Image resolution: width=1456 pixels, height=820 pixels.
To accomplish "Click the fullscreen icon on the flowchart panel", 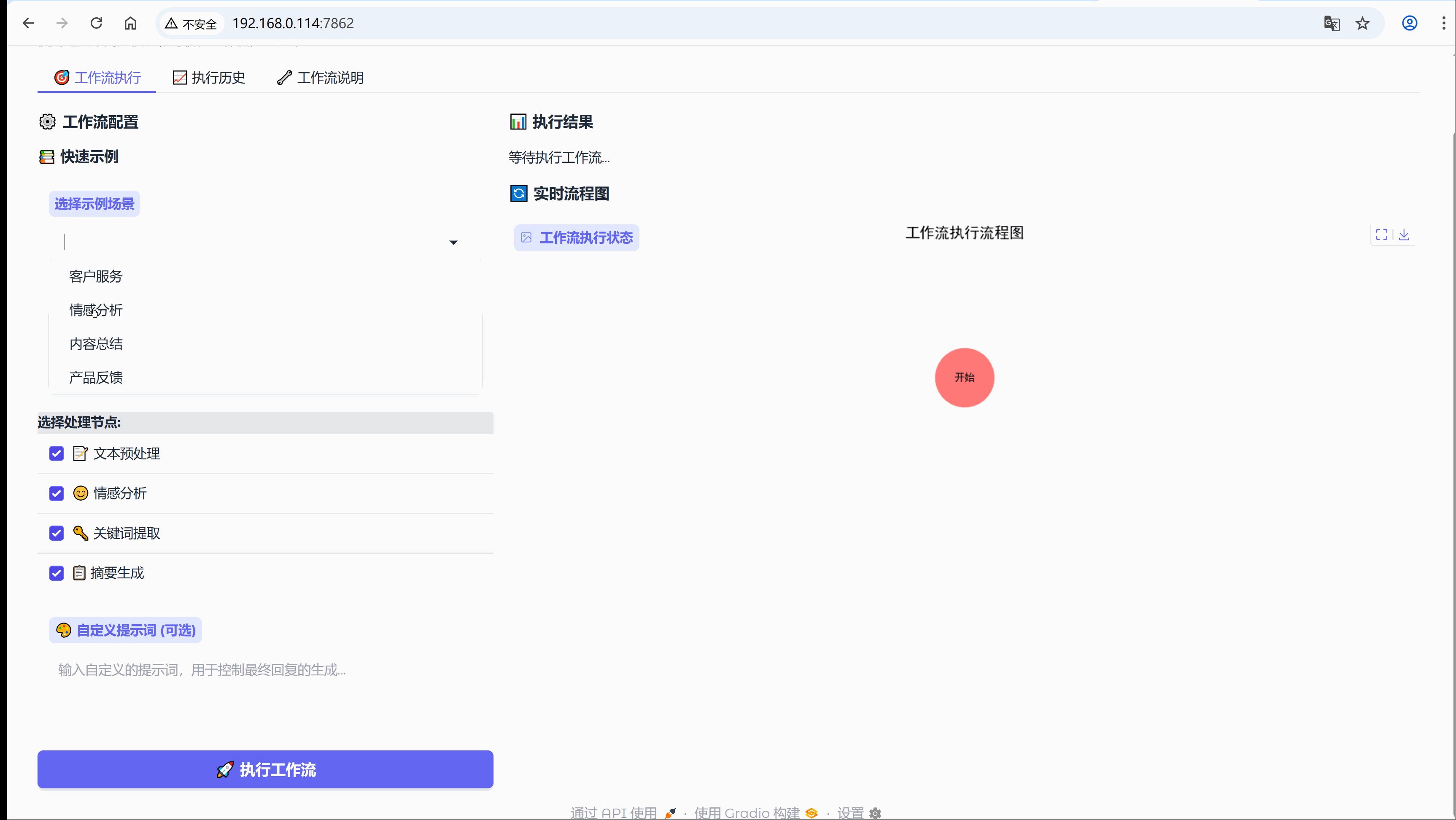I will click(x=1381, y=235).
